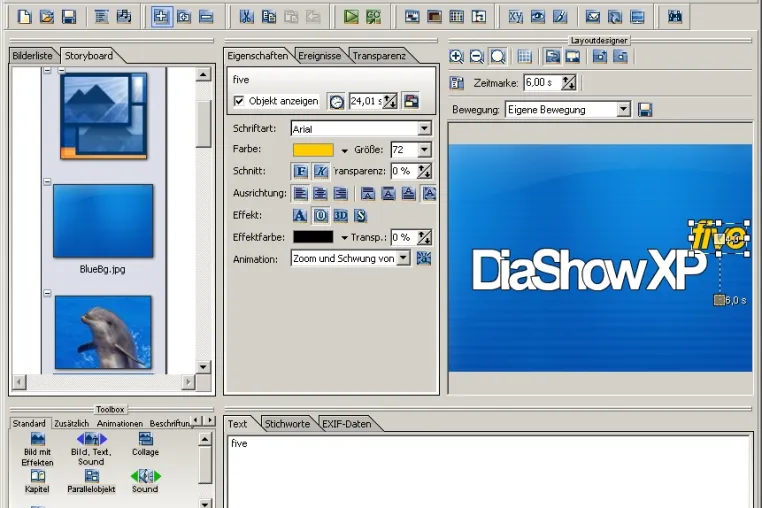Open the Schriftart font dropdown
The width and height of the screenshot is (762, 508).
[x=424, y=128]
